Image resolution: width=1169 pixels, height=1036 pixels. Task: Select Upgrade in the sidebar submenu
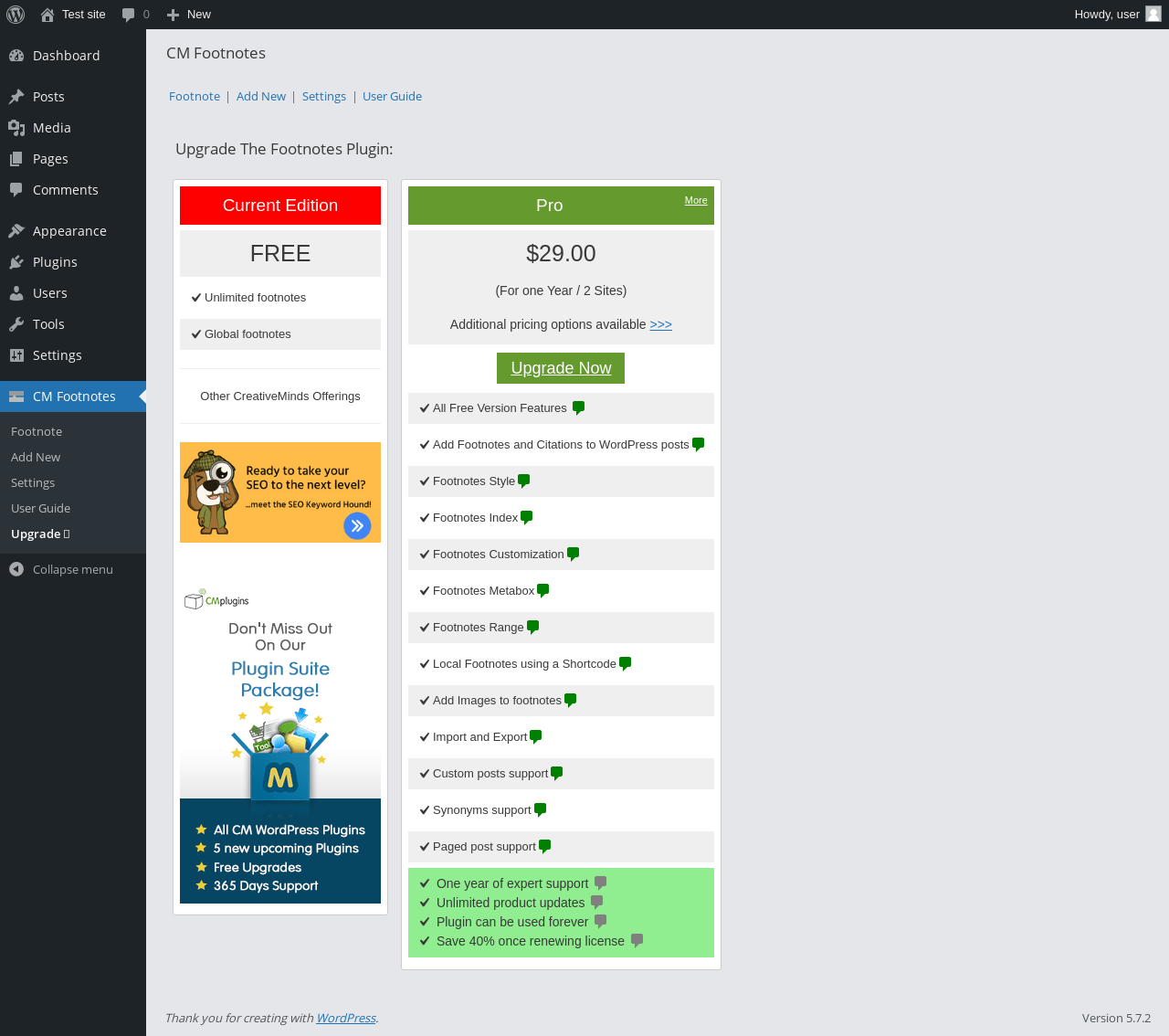[40, 534]
